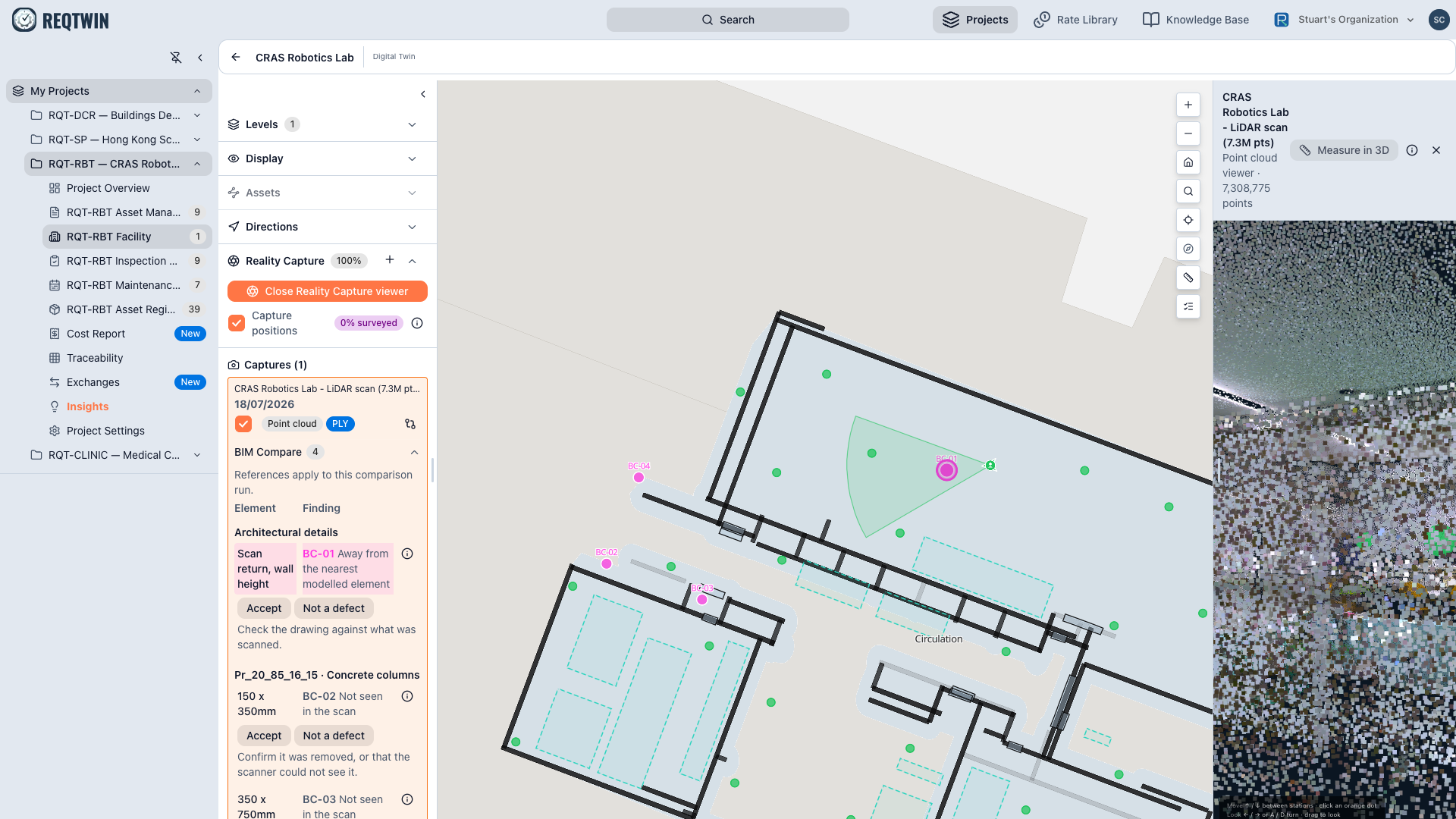Toggle the LiDAR scan capture checkbox
This screenshot has width=1456, height=819.
(x=243, y=424)
